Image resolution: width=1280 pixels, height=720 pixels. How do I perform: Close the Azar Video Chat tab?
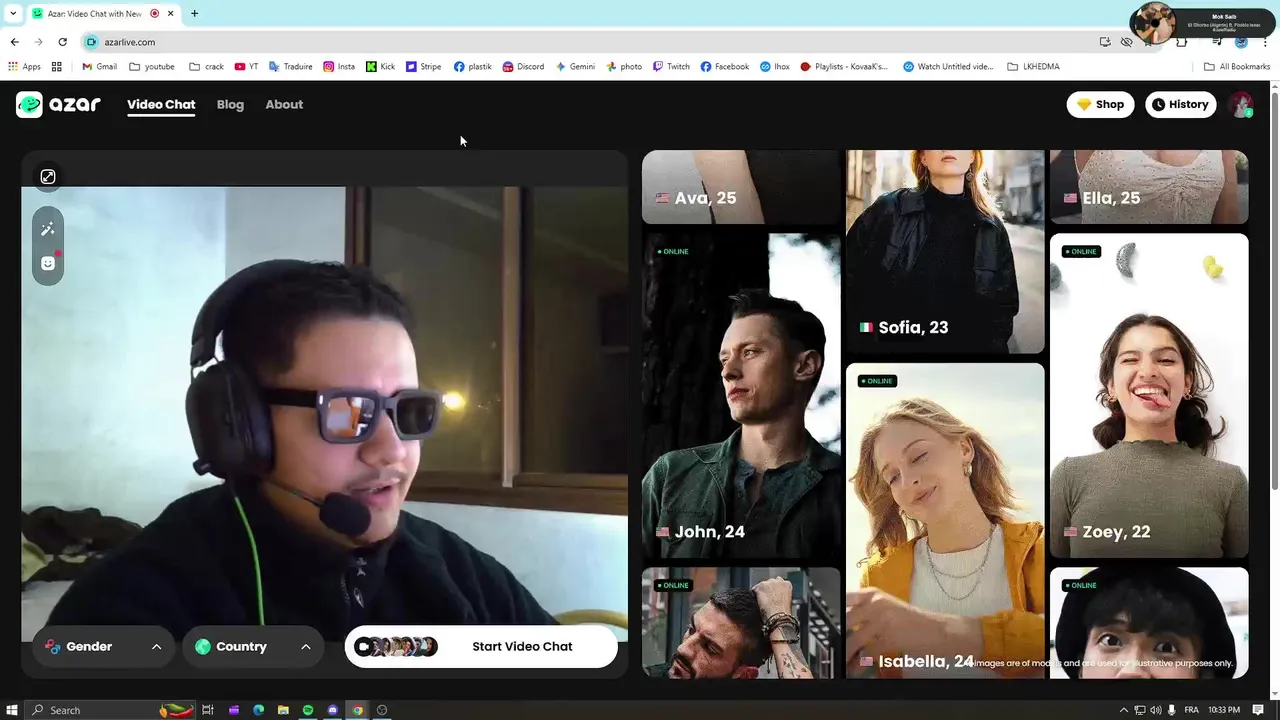171,13
